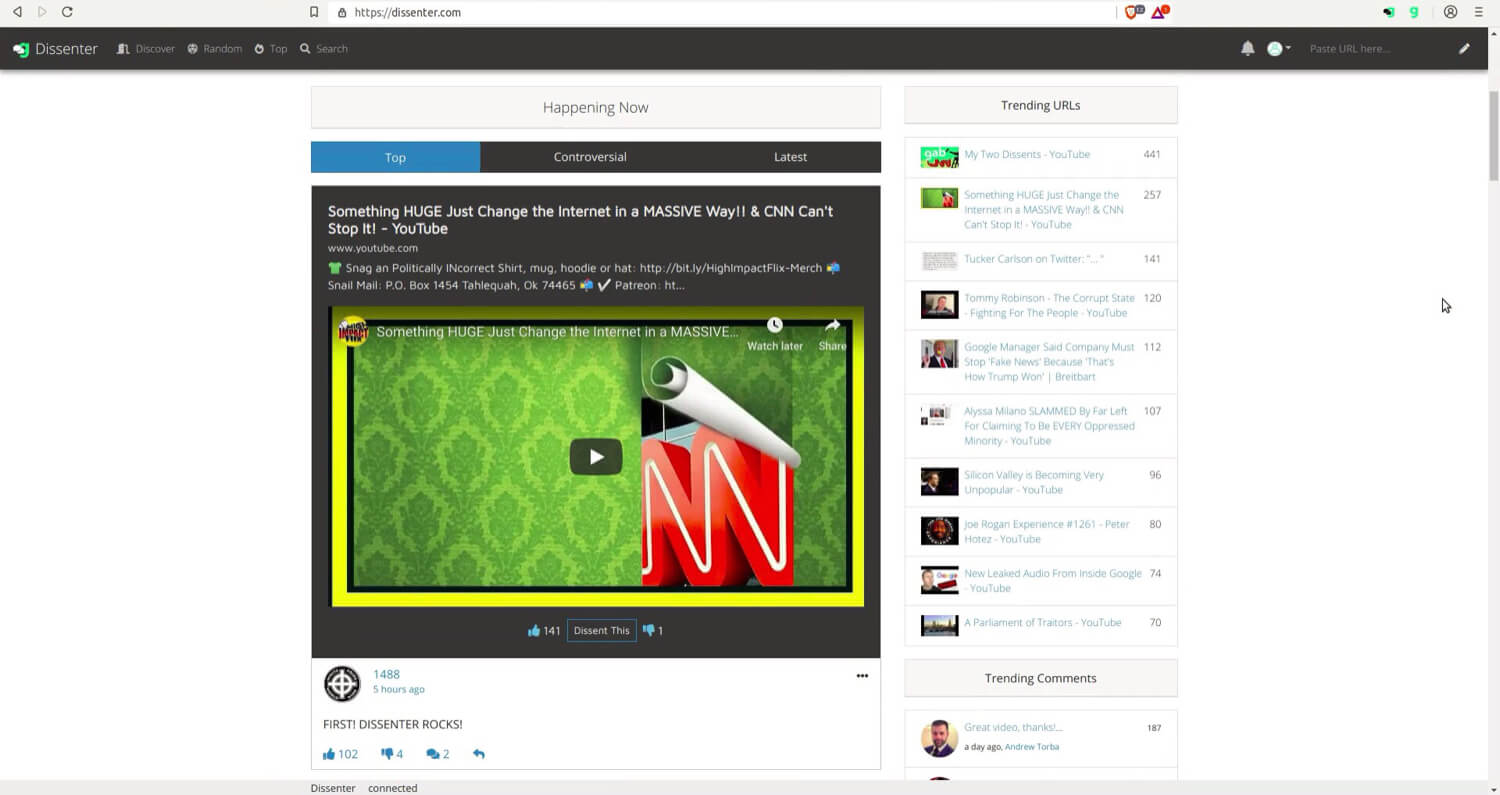Click the Dissenter logo in the navbar
1500x795 pixels.
(55, 48)
